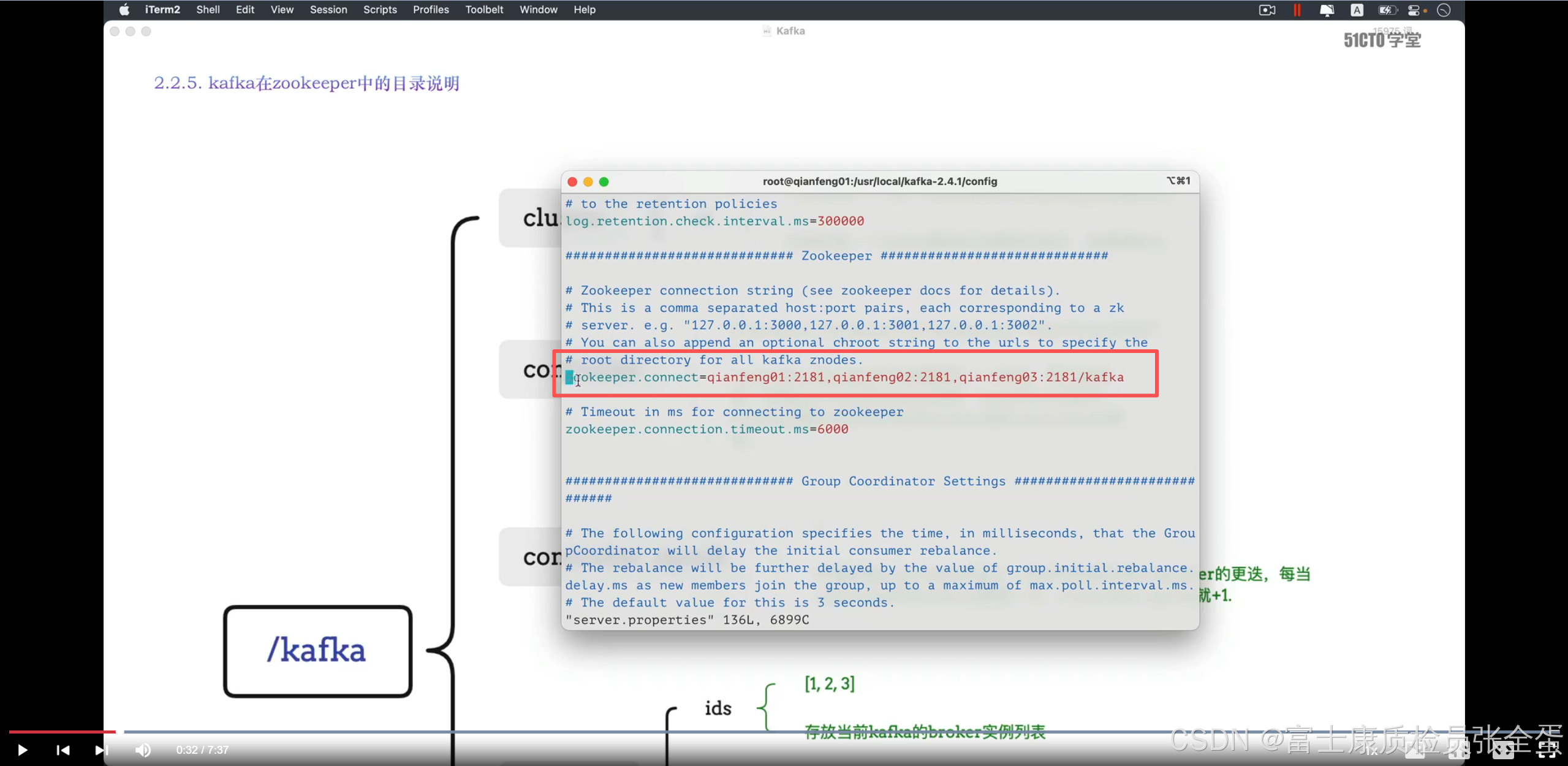The height and width of the screenshot is (766, 1568).
Task: Click the screen recording camera icon
Action: 1267,10
